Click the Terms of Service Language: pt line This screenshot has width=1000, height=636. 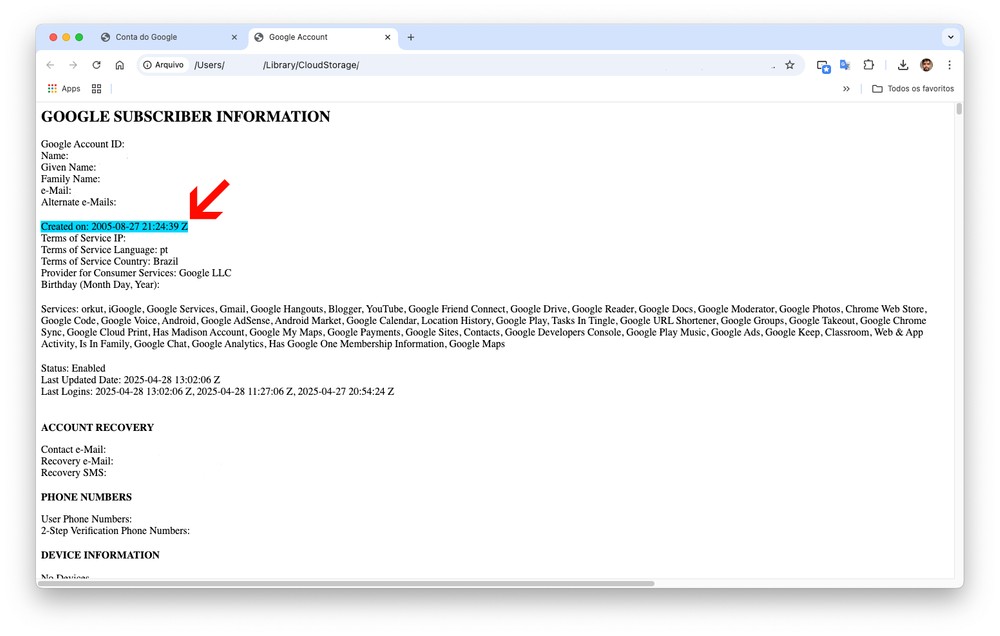pos(104,250)
